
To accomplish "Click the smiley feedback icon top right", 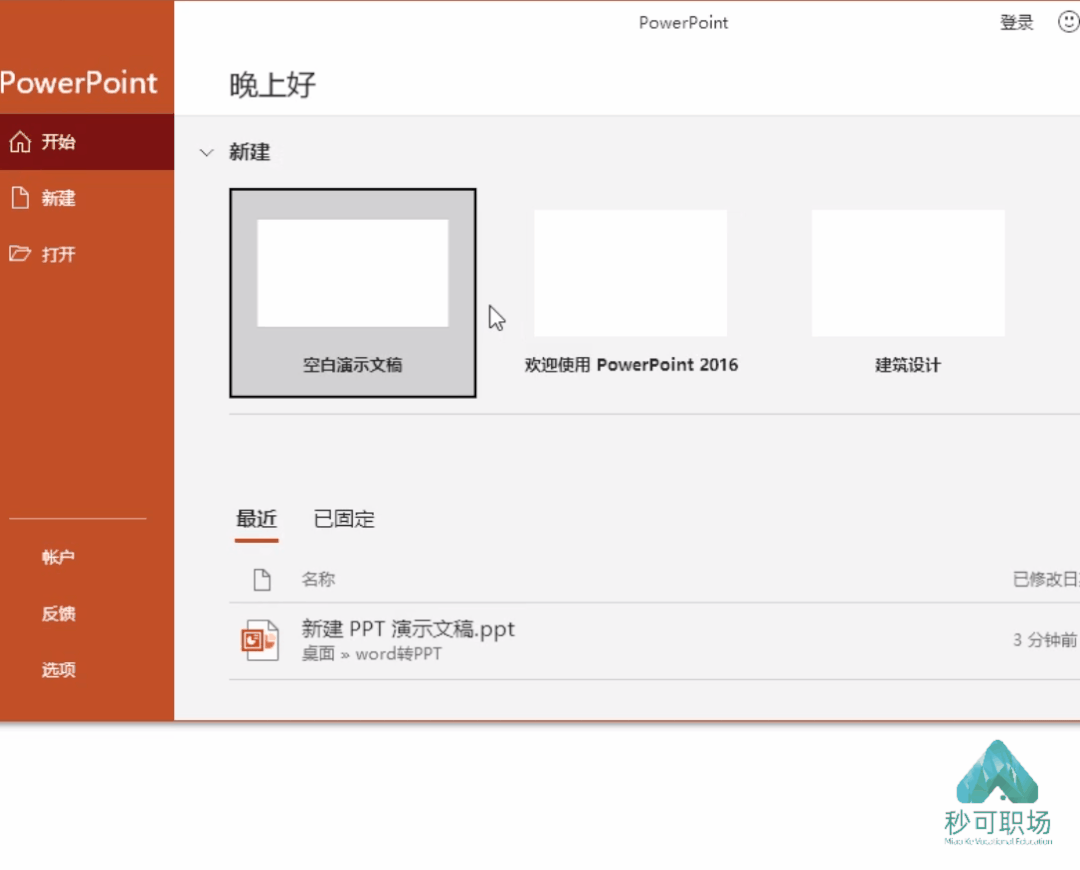I will [1068, 22].
